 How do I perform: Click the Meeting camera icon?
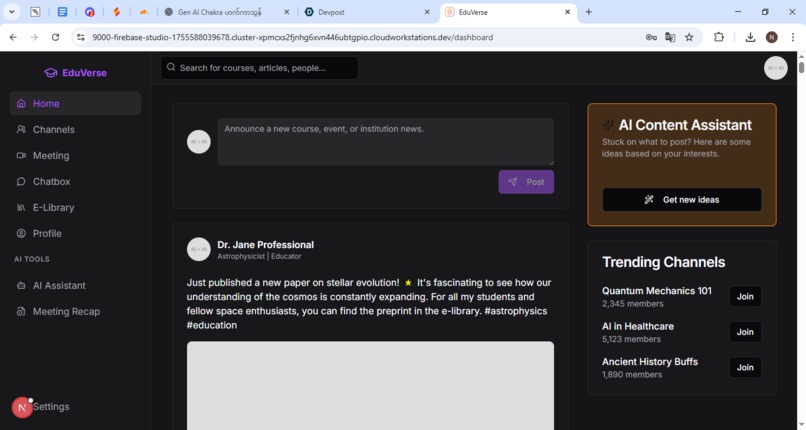(x=21, y=155)
